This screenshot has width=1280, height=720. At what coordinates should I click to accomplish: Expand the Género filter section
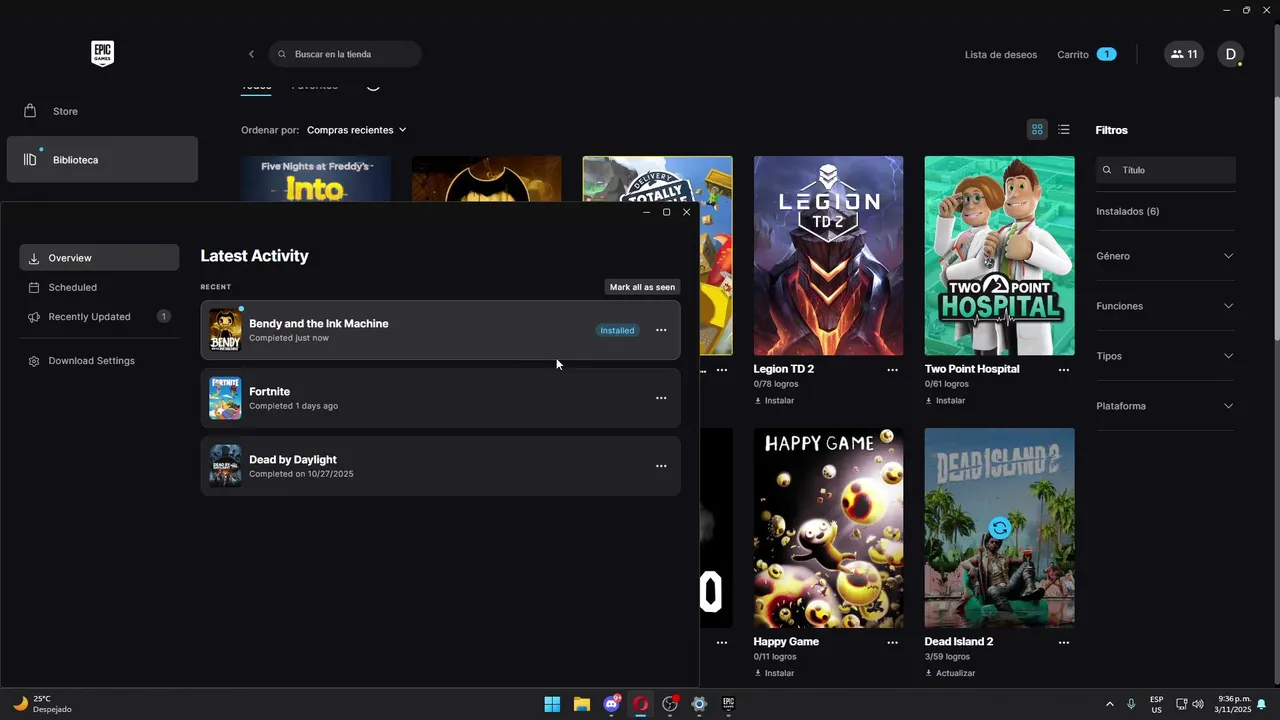tap(1165, 256)
